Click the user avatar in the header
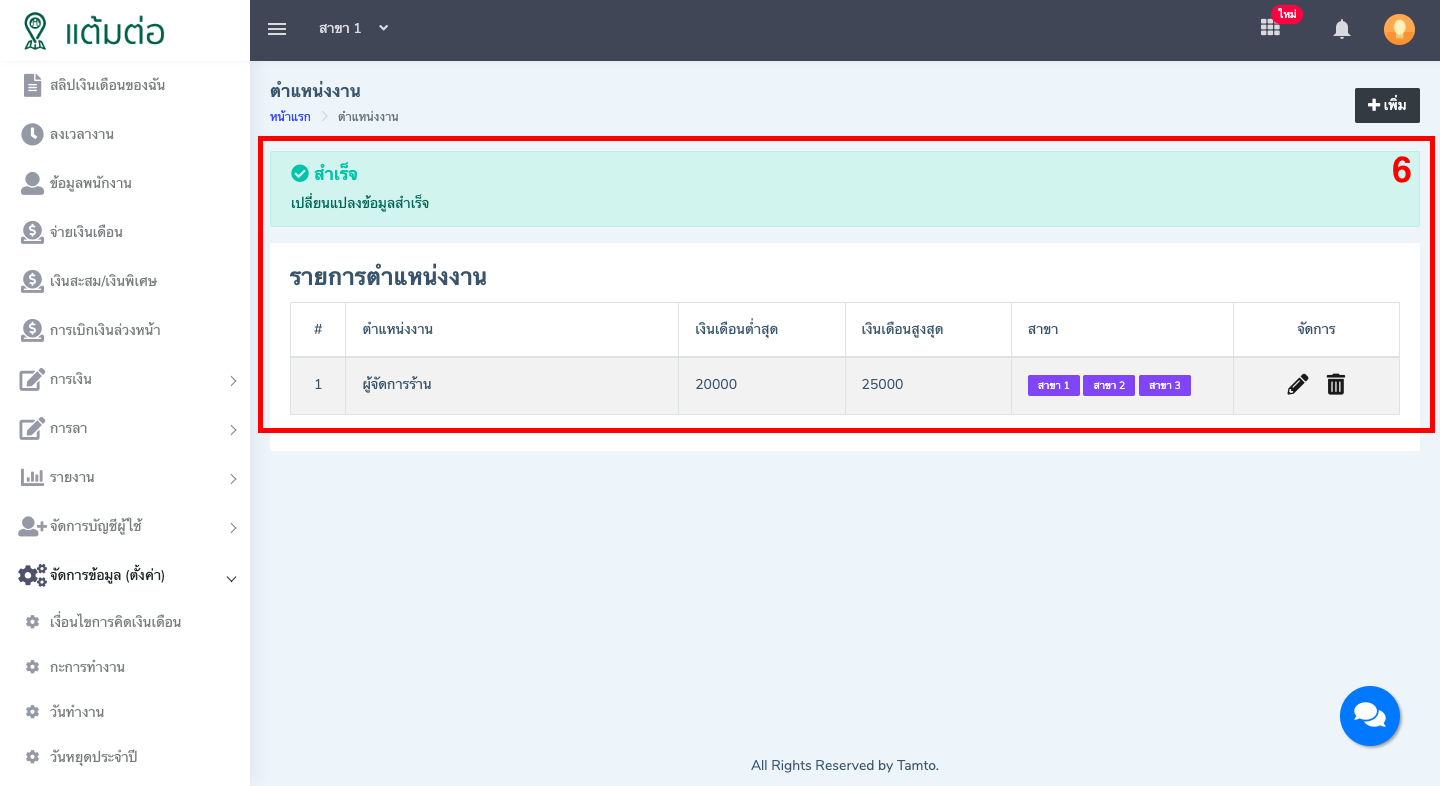Viewport: 1440px width, 786px height. pos(1399,30)
